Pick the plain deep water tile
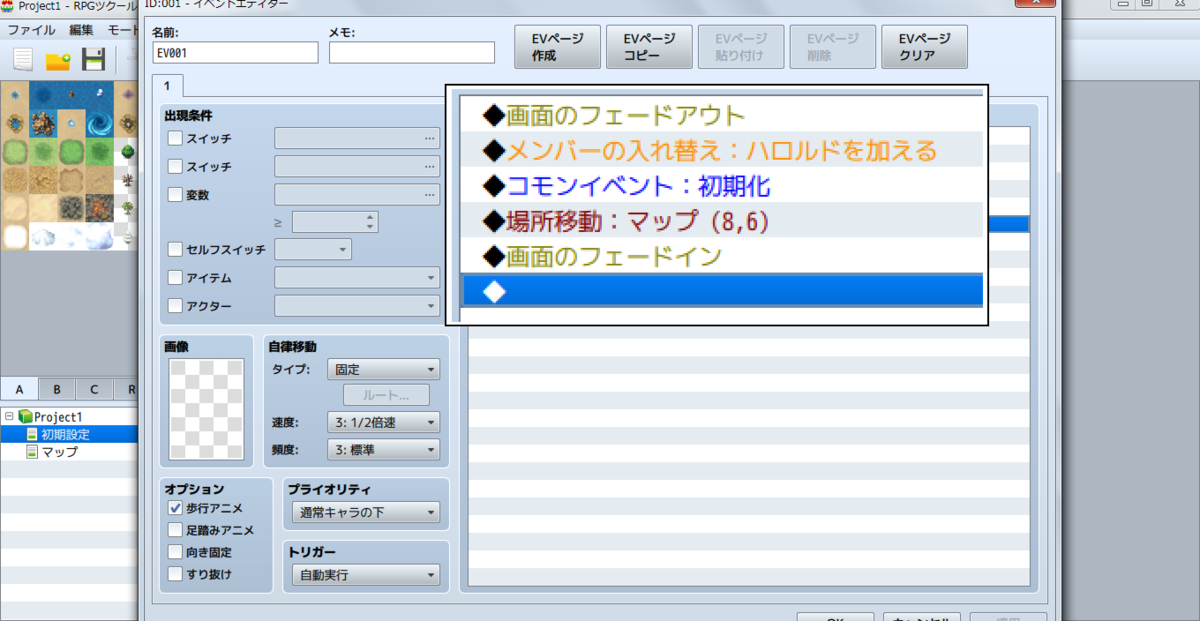 click(42, 96)
